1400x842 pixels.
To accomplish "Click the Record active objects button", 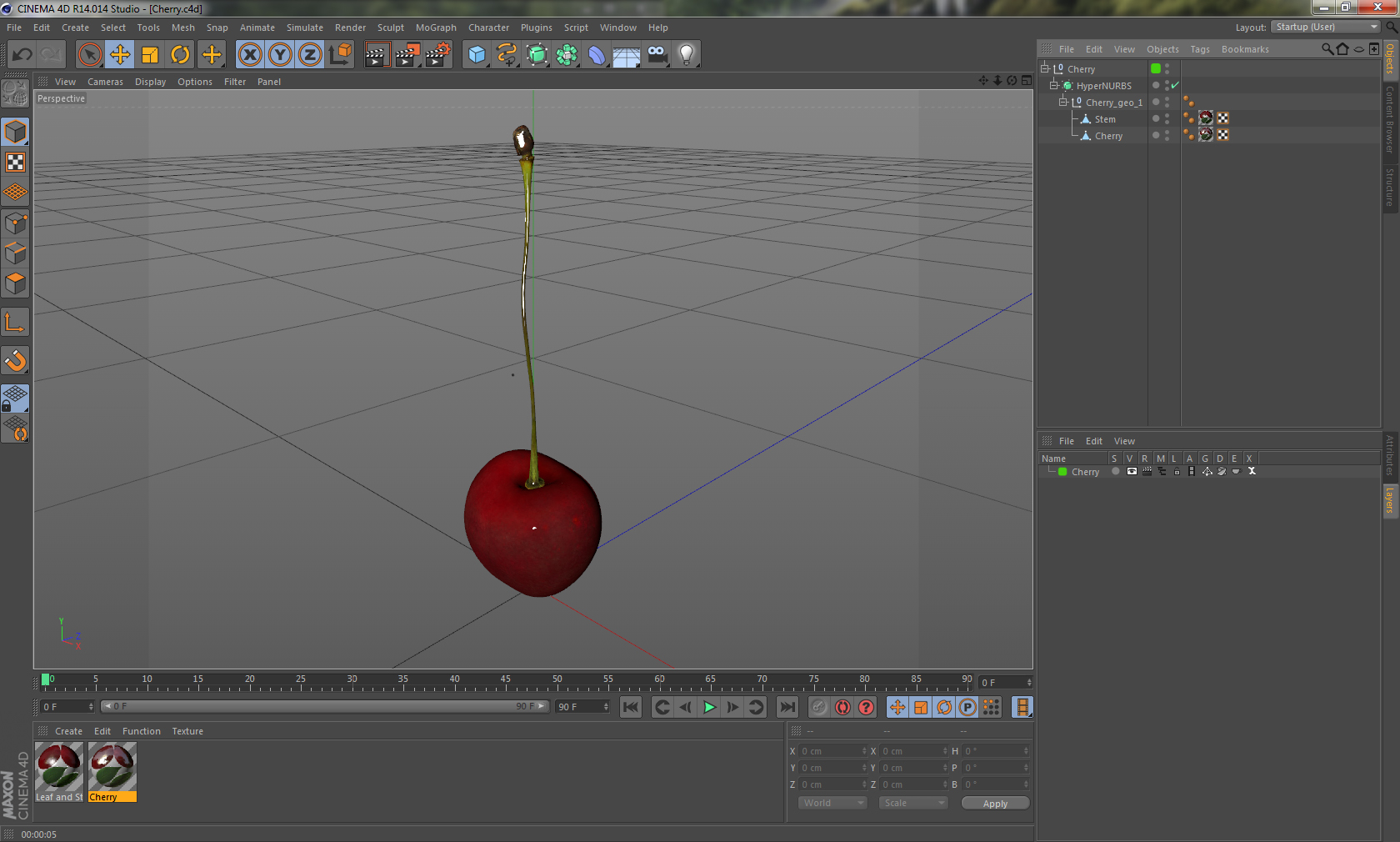I will pos(819,707).
